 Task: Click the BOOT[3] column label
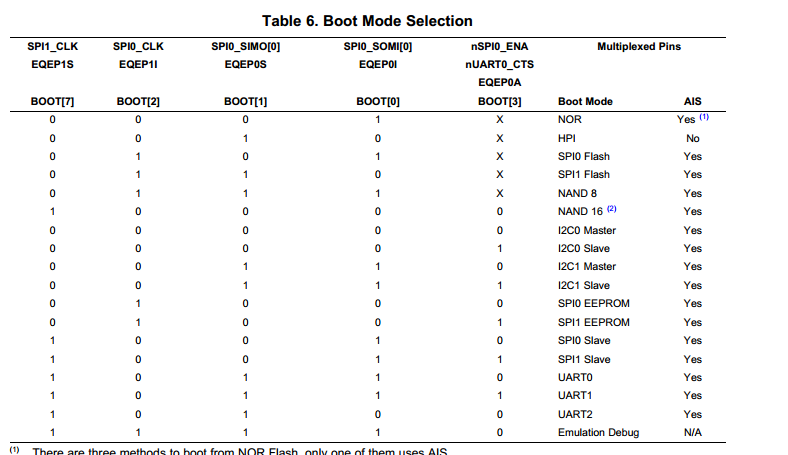point(499,101)
